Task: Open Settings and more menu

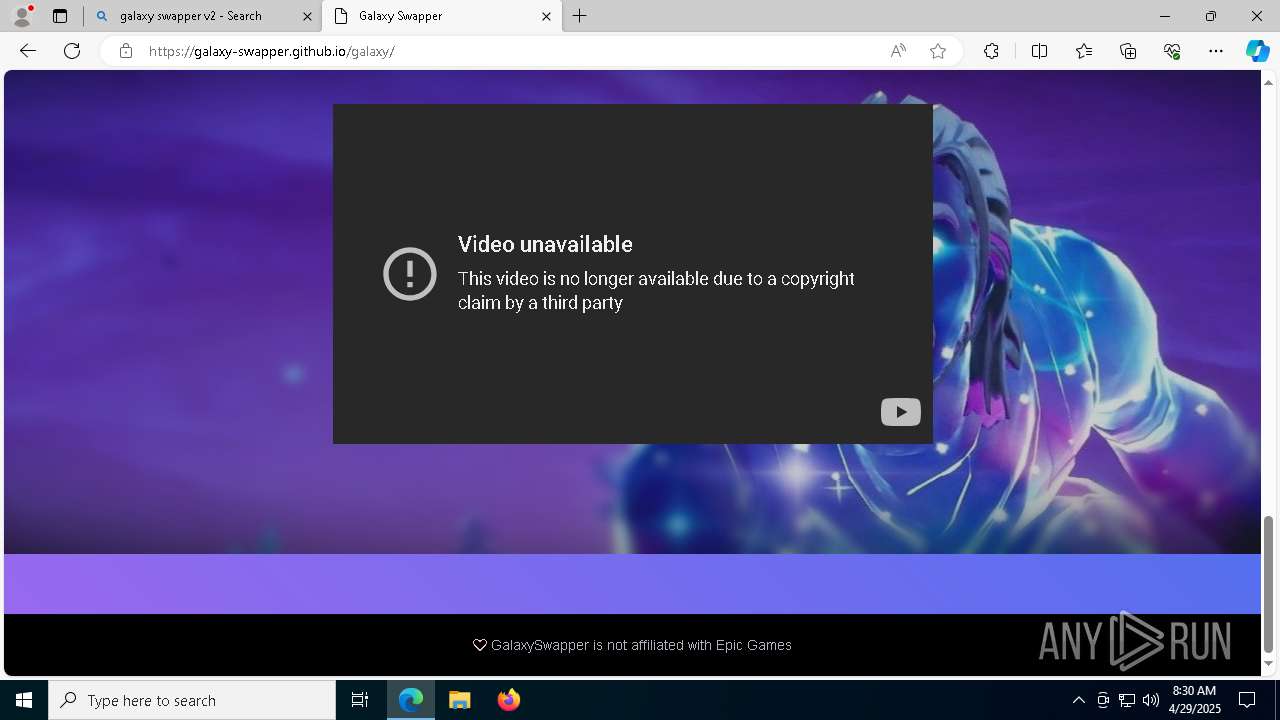Action: point(1216,51)
